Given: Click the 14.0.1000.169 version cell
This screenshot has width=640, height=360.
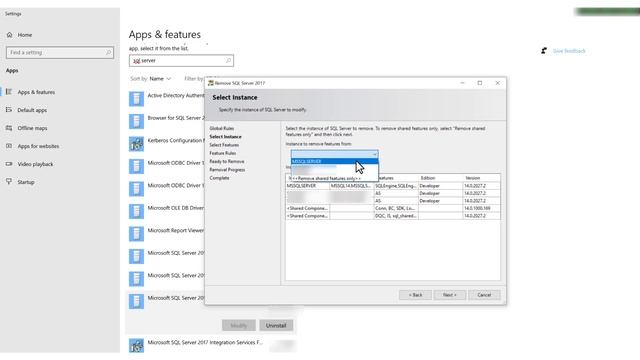Looking at the screenshot, I should [481, 208].
